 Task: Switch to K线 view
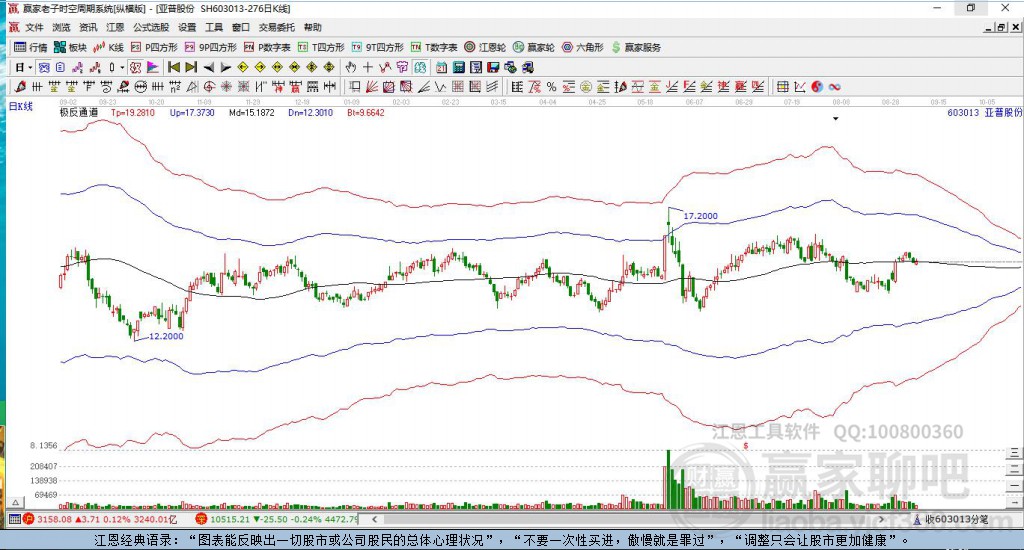[109, 48]
